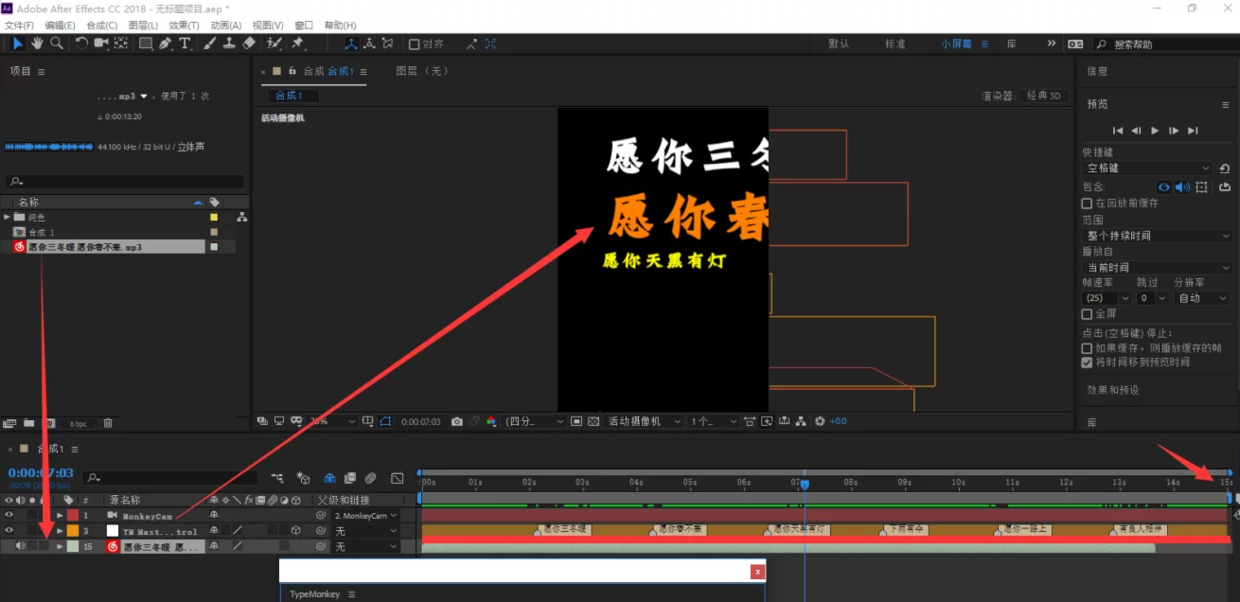Select the Pan Behind anchor point tool
This screenshot has height=602, width=1240.
click(x=121, y=44)
